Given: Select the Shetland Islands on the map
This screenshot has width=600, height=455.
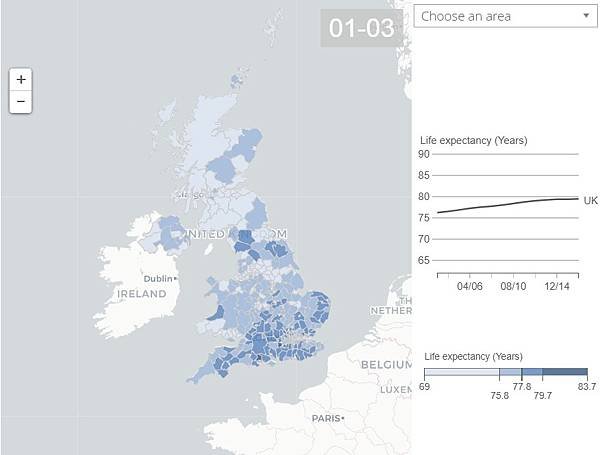Looking at the screenshot, I should [238, 79].
